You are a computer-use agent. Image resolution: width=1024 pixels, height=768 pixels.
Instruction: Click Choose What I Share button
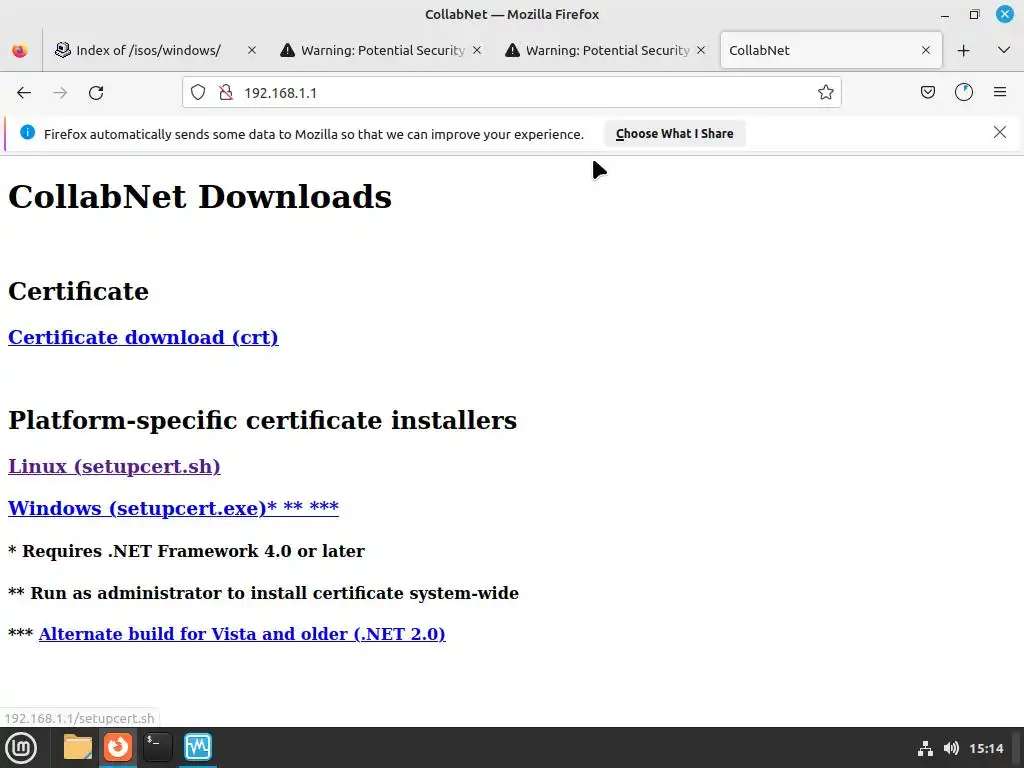click(x=675, y=134)
